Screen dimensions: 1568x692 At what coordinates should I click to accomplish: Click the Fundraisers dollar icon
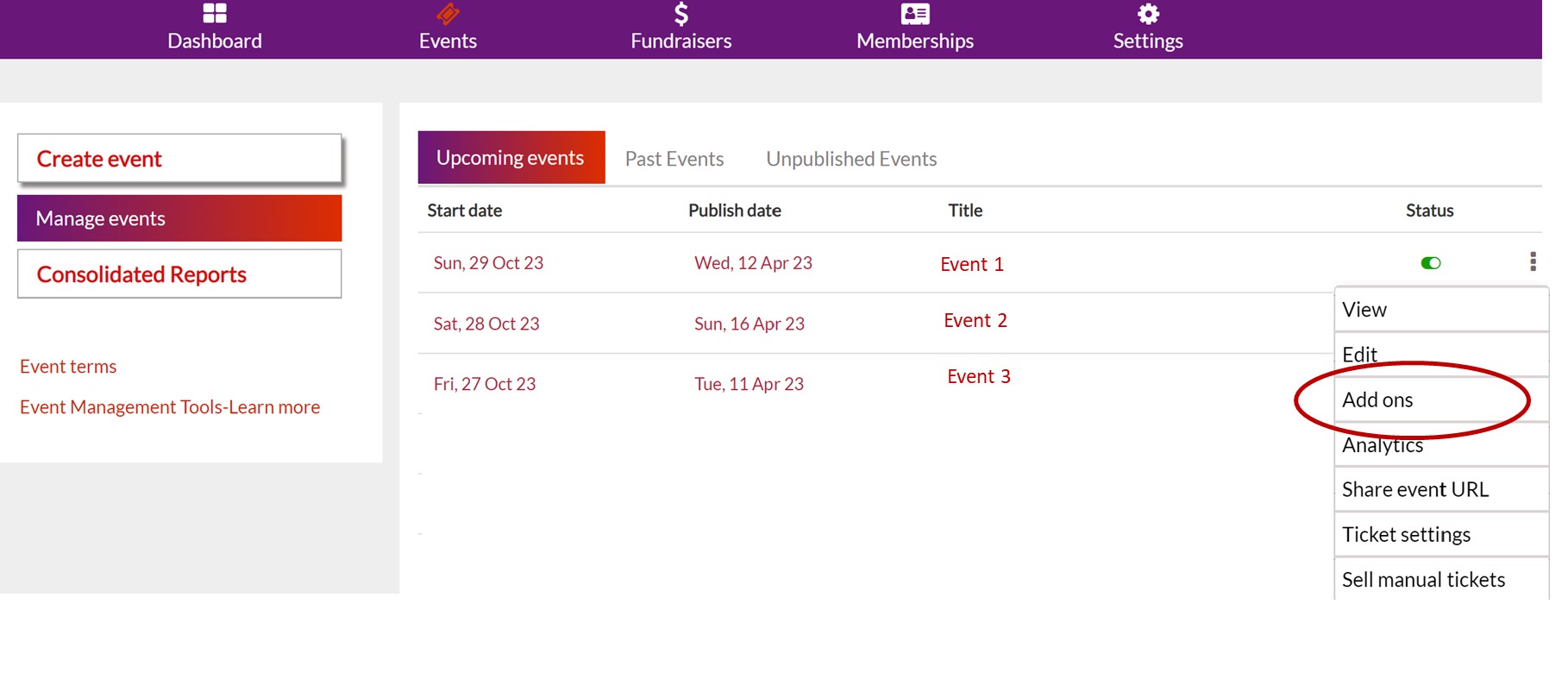pyautogui.click(x=681, y=14)
